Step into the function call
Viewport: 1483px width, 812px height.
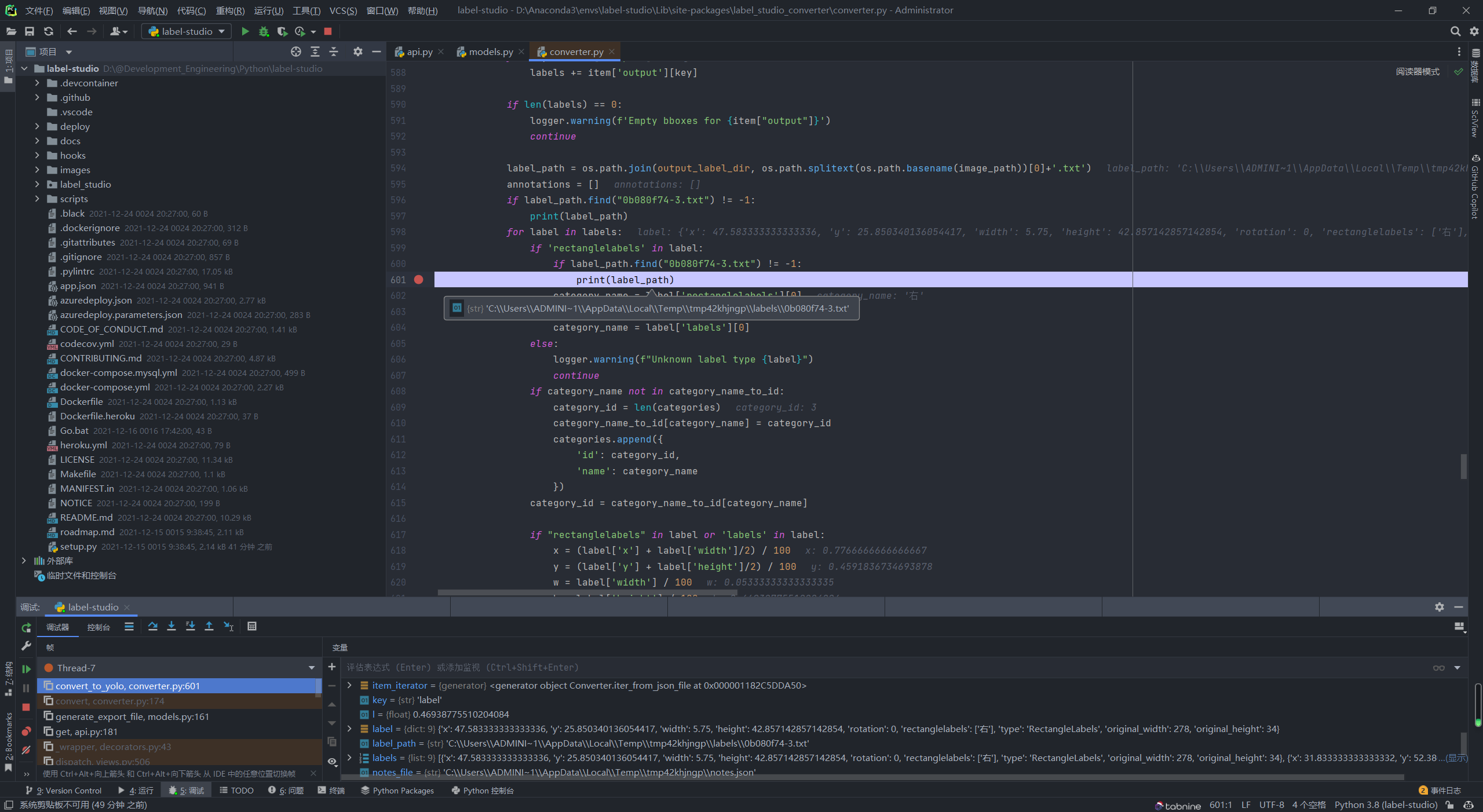pos(172,626)
